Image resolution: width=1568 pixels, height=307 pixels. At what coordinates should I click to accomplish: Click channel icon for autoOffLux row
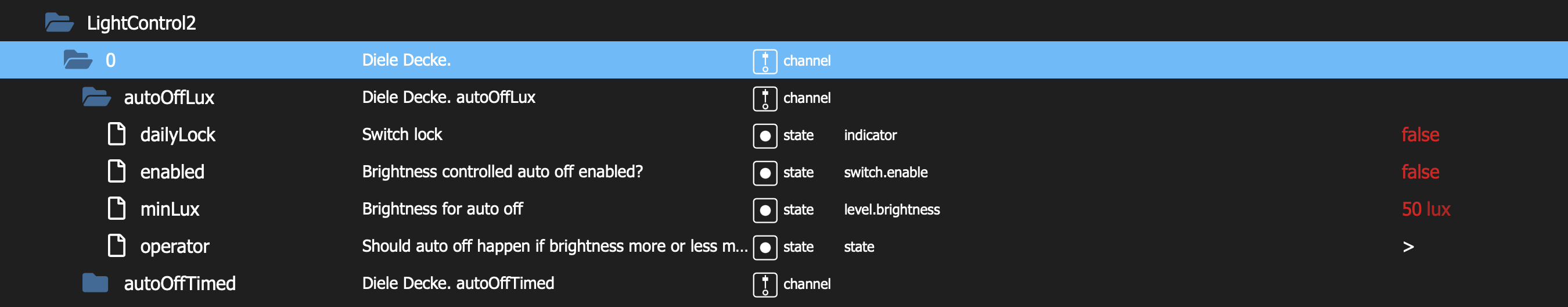pyautogui.click(x=765, y=98)
